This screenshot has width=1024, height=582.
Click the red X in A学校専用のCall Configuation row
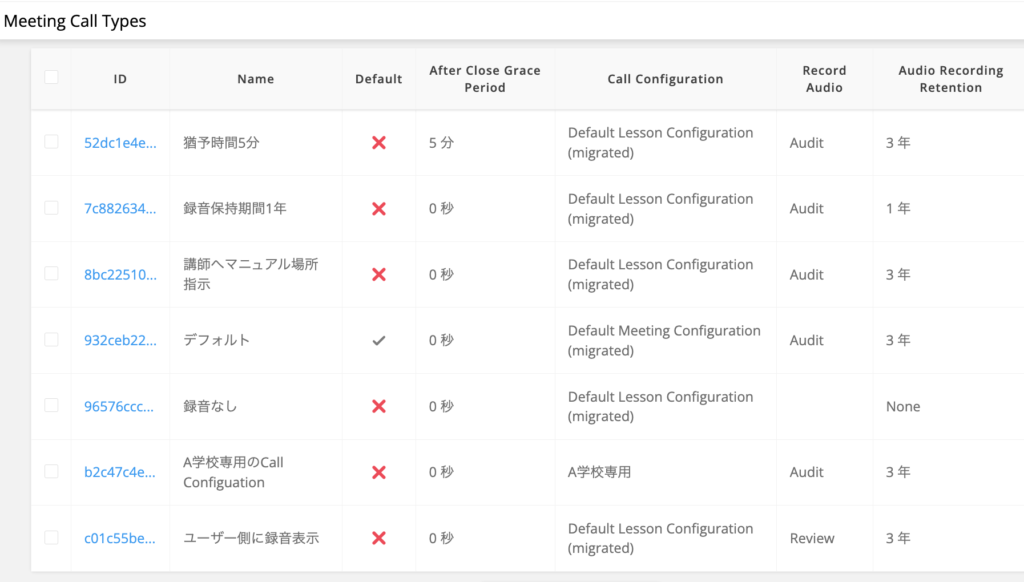(x=379, y=473)
